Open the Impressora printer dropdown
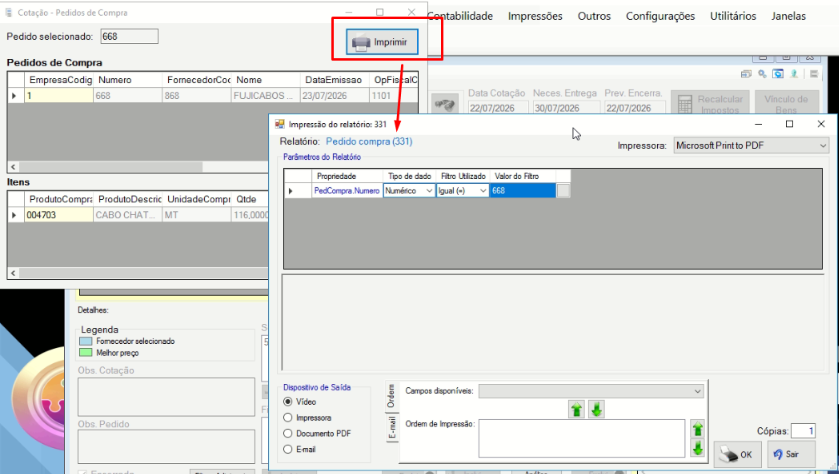The width and height of the screenshot is (839, 474). point(751,146)
